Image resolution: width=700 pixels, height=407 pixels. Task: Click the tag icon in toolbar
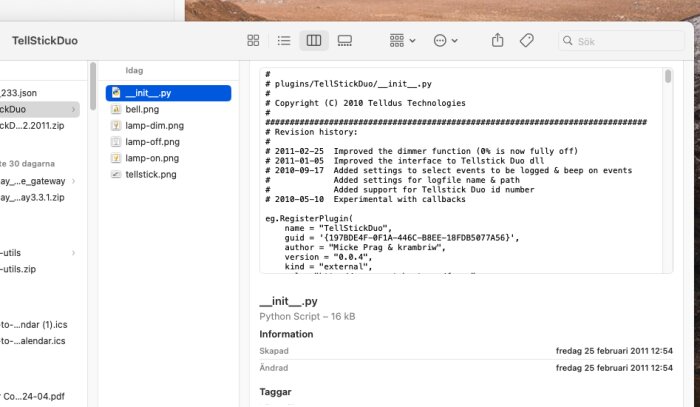point(527,41)
